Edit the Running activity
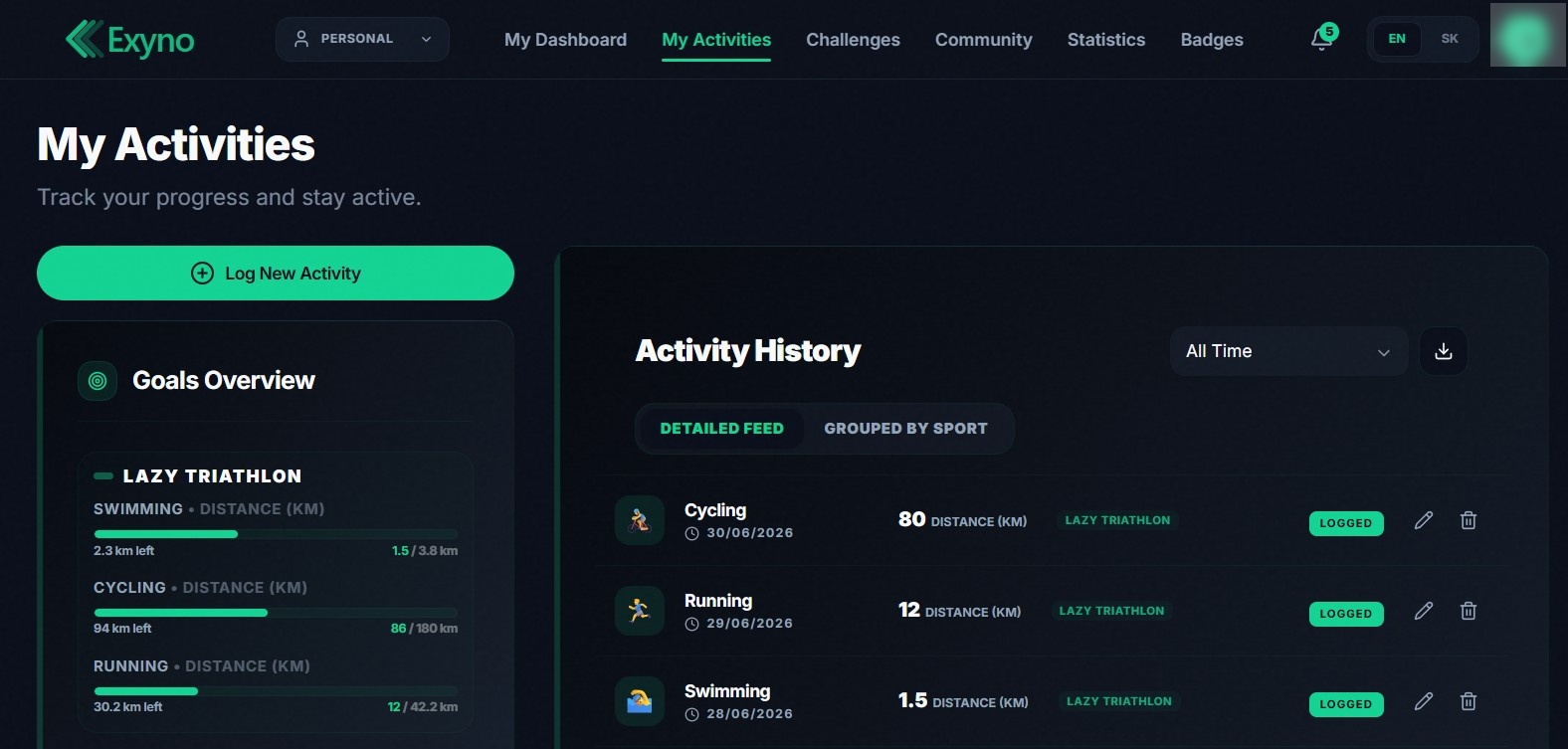 point(1424,611)
